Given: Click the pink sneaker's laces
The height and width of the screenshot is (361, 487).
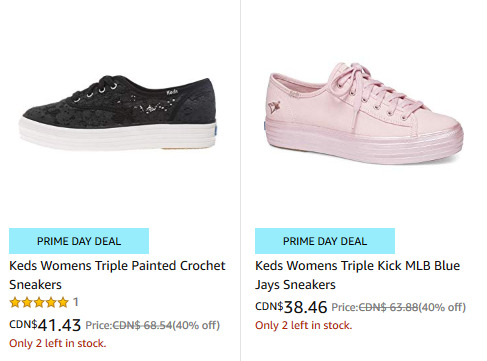Looking at the screenshot, I should 373,88.
